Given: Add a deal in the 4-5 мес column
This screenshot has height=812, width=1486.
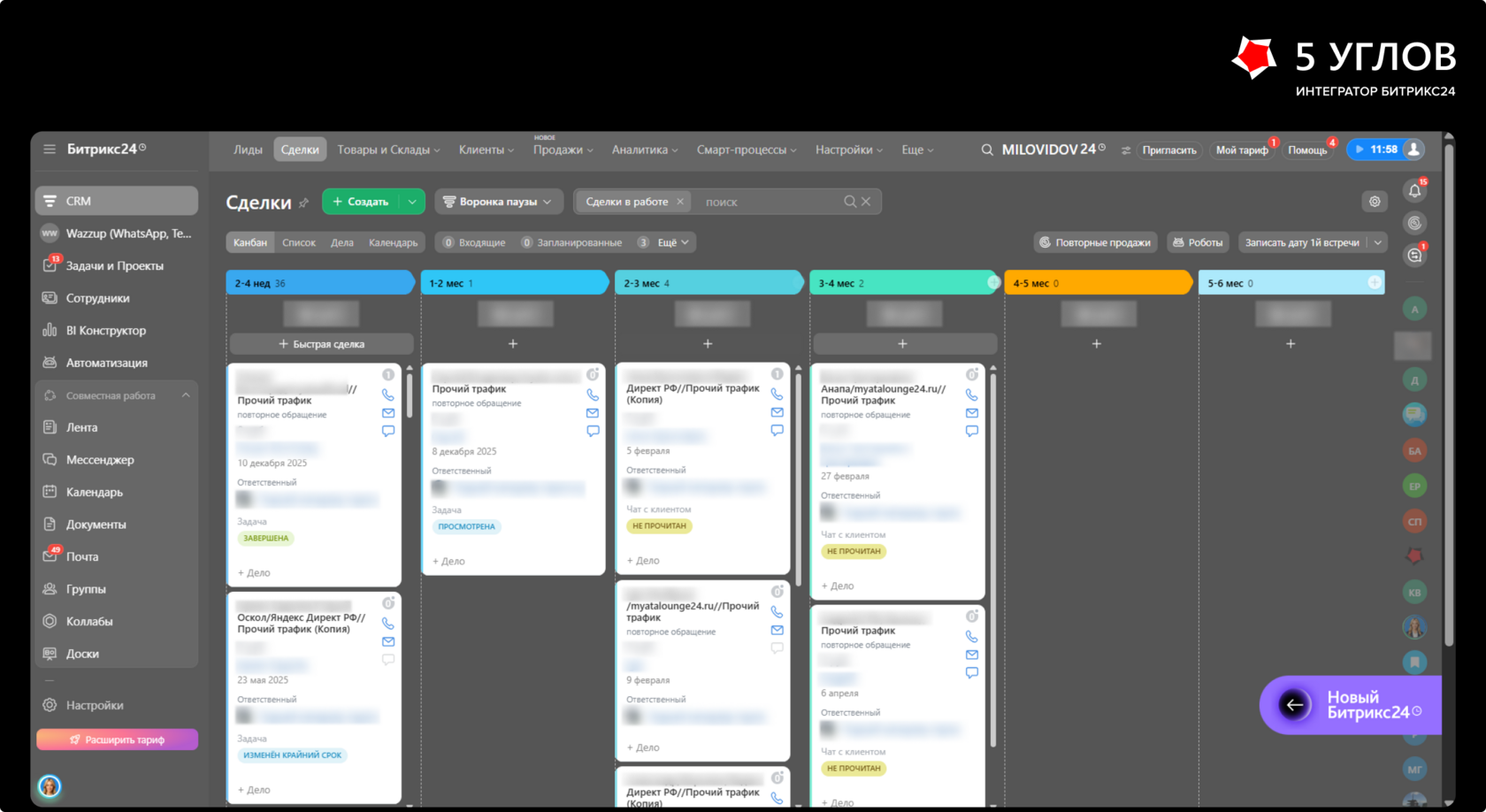Looking at the screenshot, I should [1097, 344].
